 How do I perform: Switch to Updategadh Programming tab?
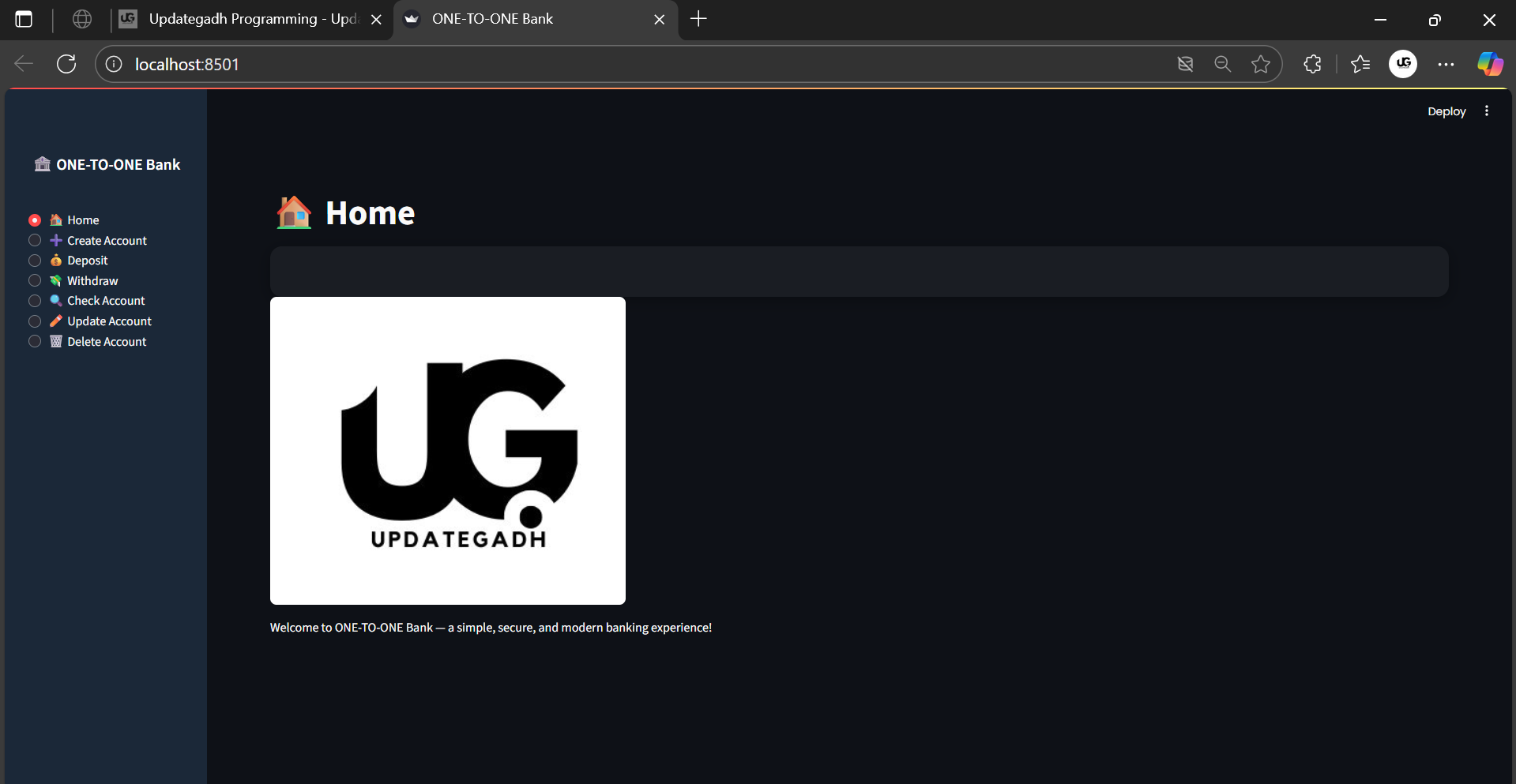tap(245, 19)
